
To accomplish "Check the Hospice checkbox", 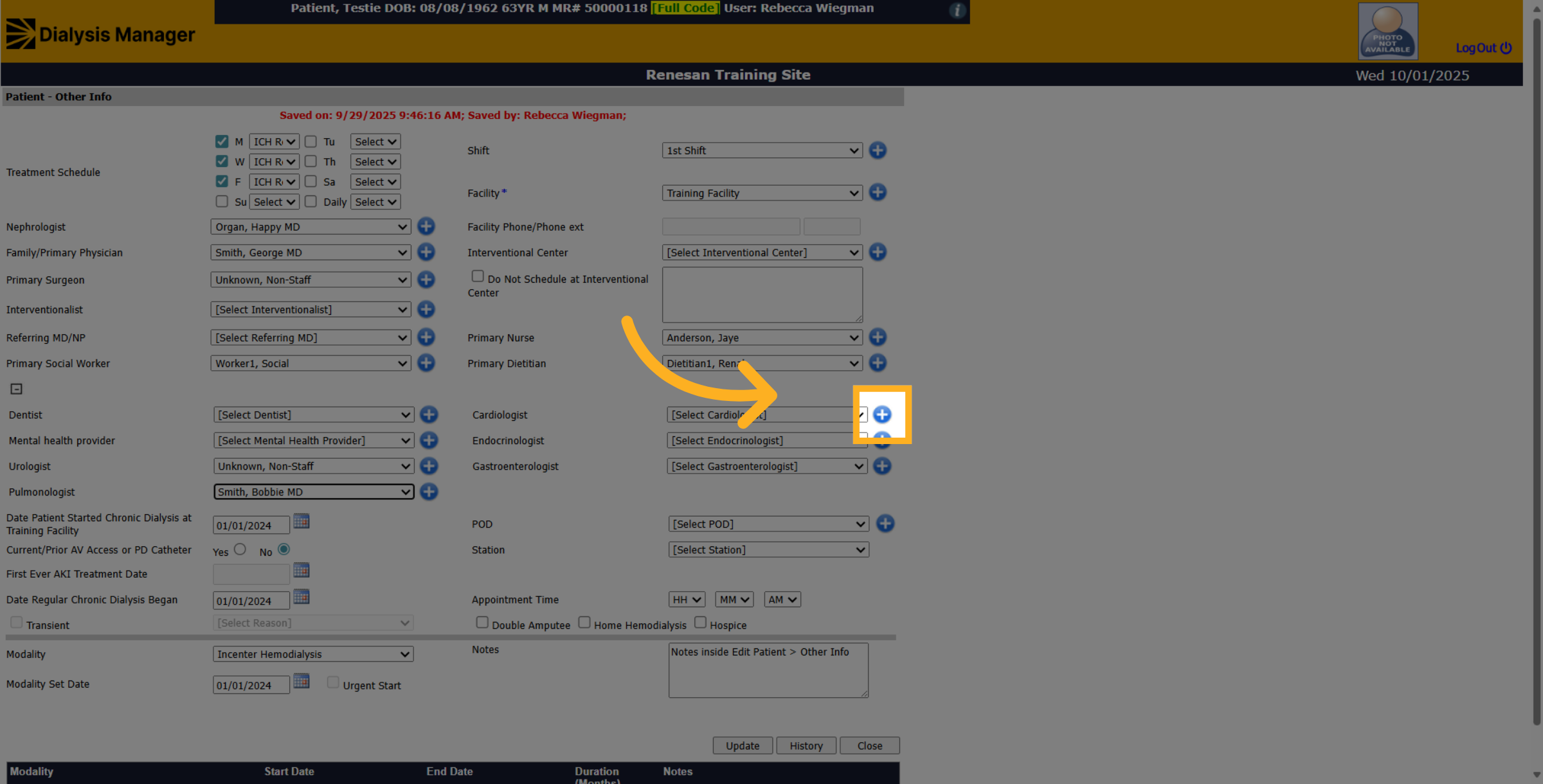I will pyautogui.click(x=701, y=622).
